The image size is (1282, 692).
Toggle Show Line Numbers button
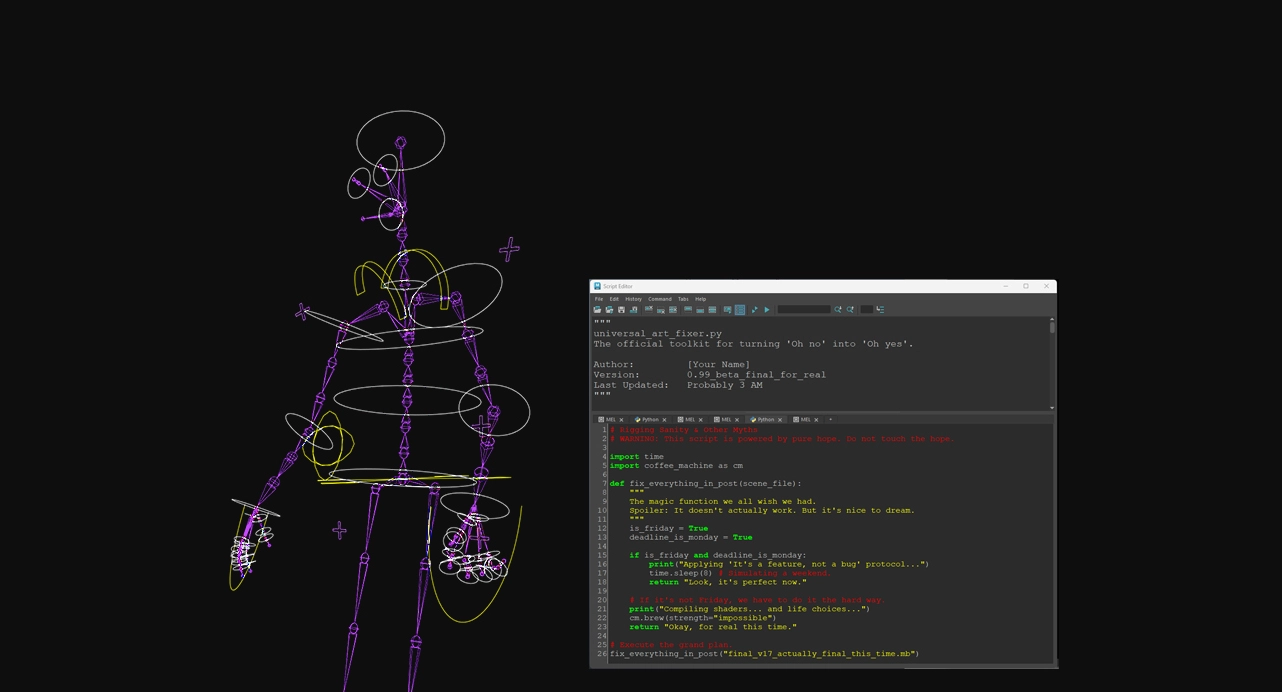pos(740,310)
